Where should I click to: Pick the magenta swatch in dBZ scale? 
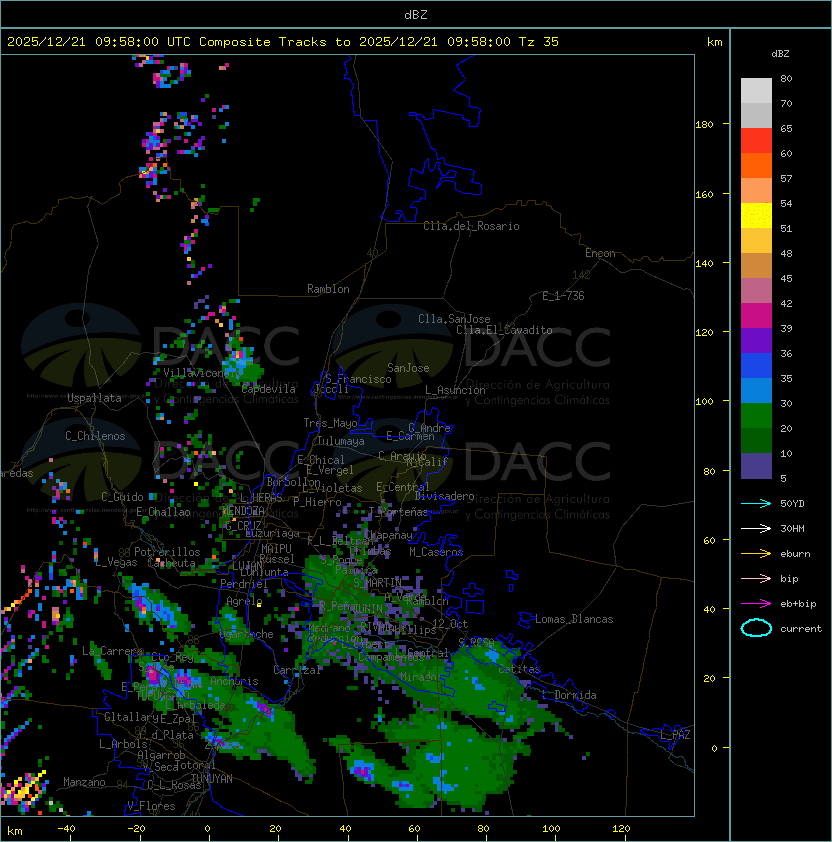(756, 315)
